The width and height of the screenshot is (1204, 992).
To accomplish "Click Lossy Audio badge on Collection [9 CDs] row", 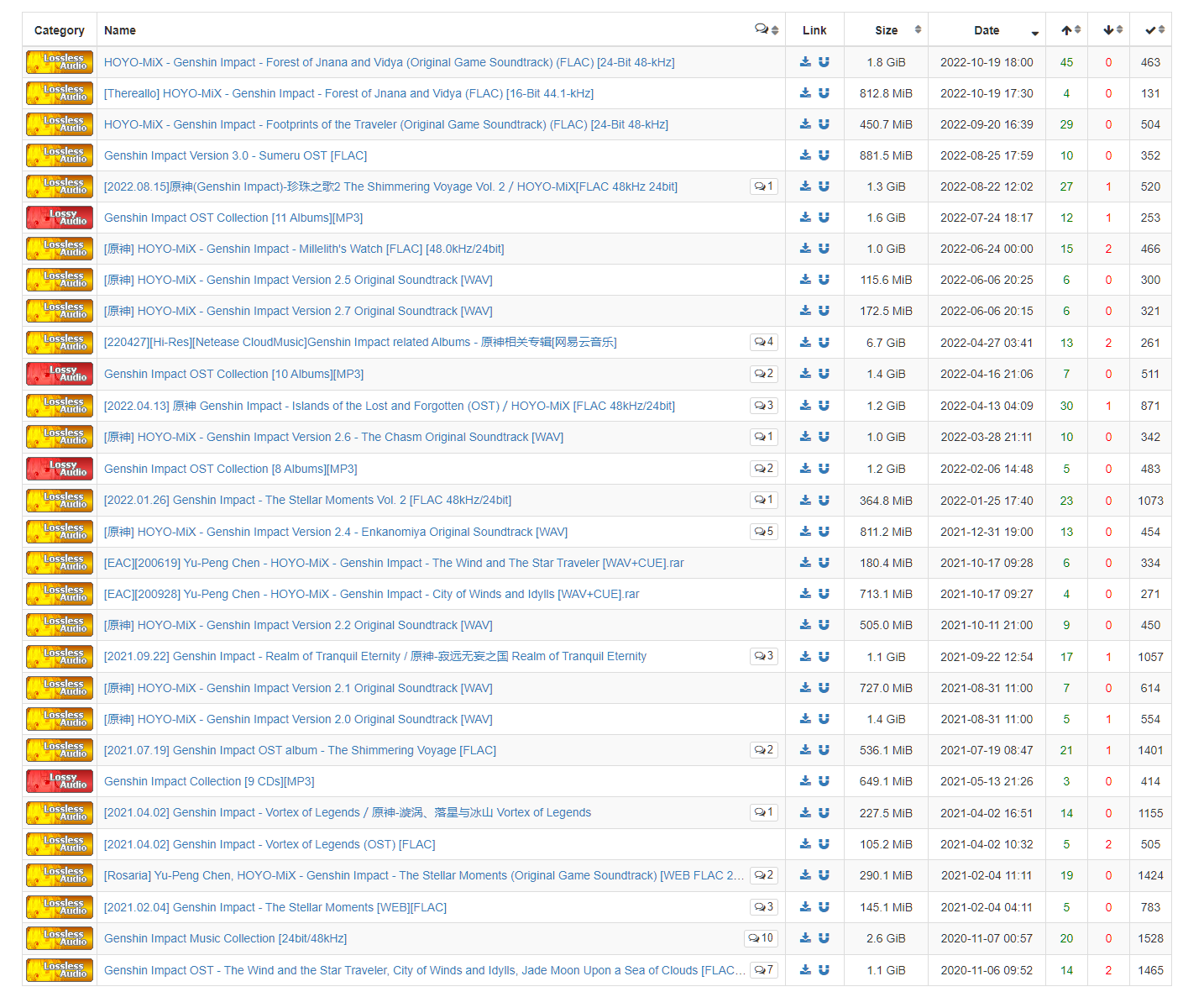I will point(60,781).
